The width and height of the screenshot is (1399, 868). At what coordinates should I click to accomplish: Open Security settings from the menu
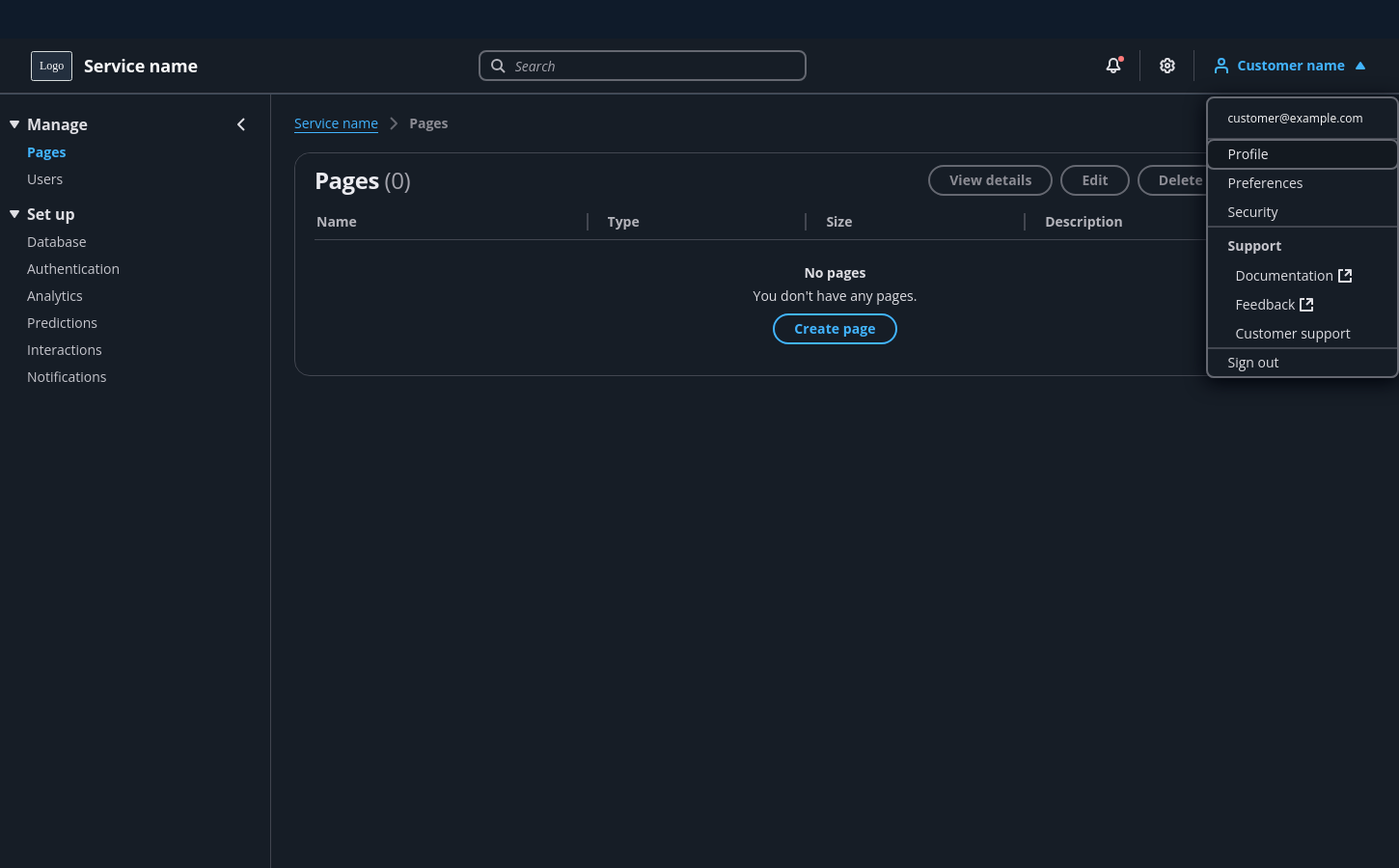pos(1252,211)
